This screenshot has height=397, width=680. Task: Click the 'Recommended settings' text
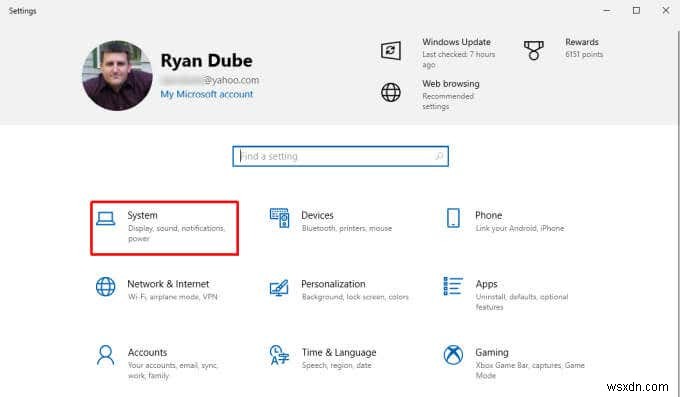click(x=448, y=101)
